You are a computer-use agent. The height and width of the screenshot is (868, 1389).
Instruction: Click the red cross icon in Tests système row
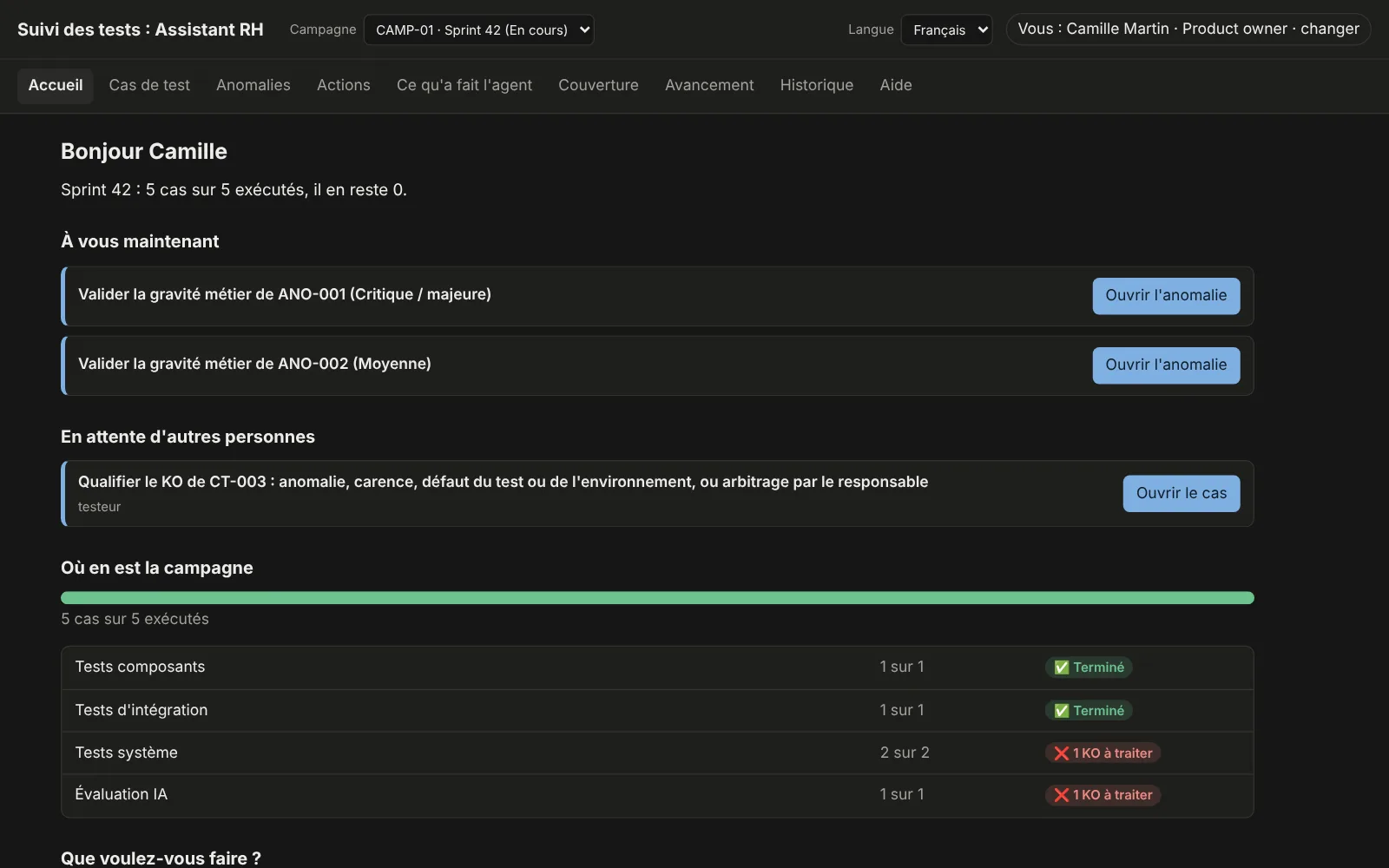click(1061, 753)
